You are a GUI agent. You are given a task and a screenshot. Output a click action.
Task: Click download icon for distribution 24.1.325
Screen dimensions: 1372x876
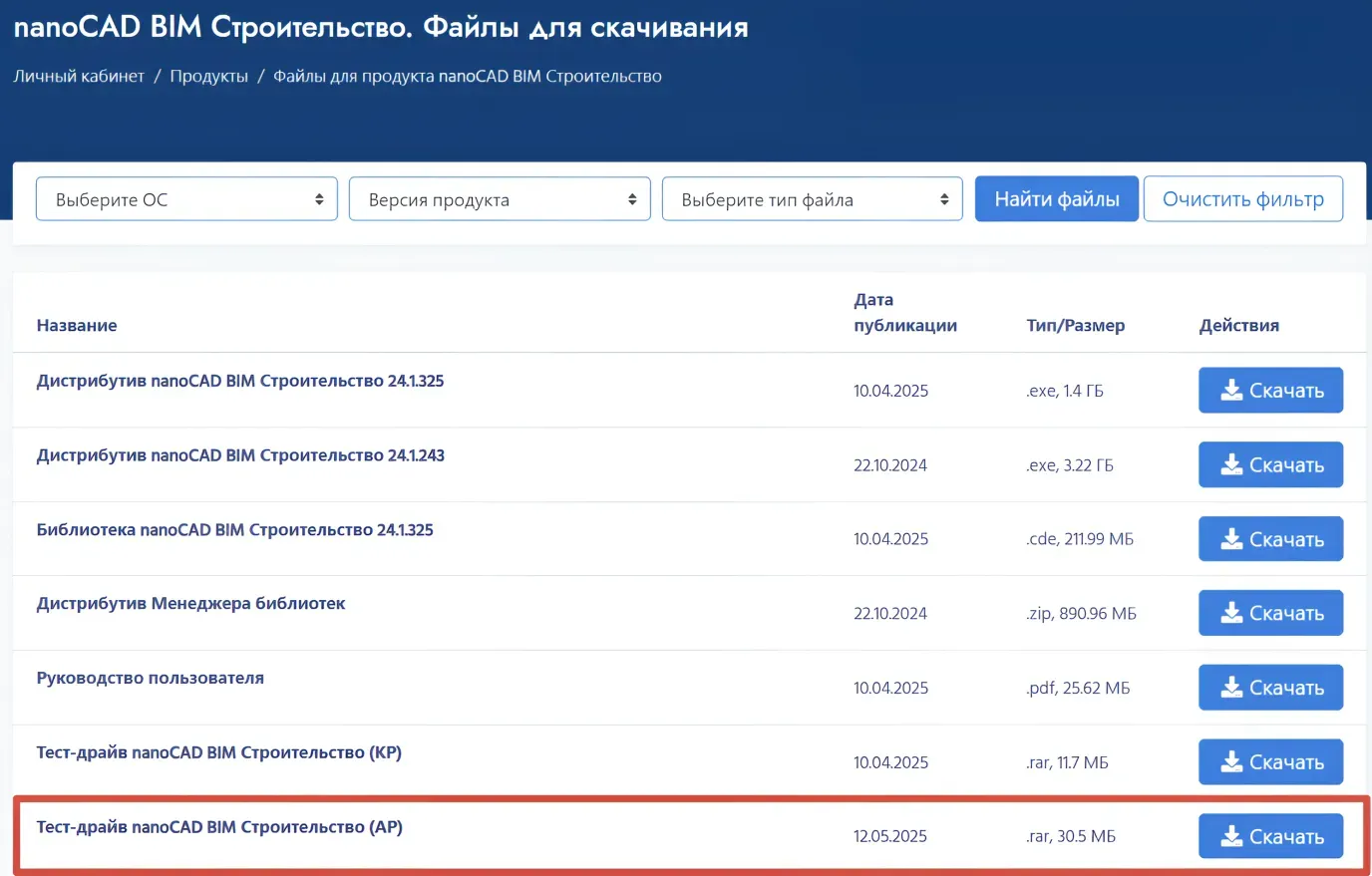click(1232, 390)
